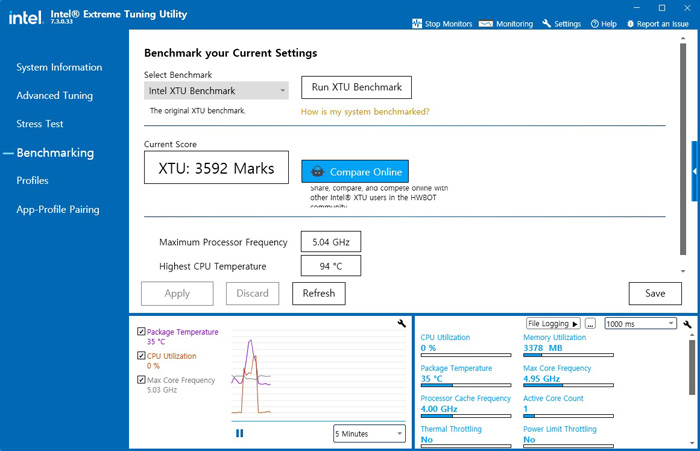Click the Refresh button
This screenshot has height=451, width=700.
pyautogui.click(x=319, y=293)
